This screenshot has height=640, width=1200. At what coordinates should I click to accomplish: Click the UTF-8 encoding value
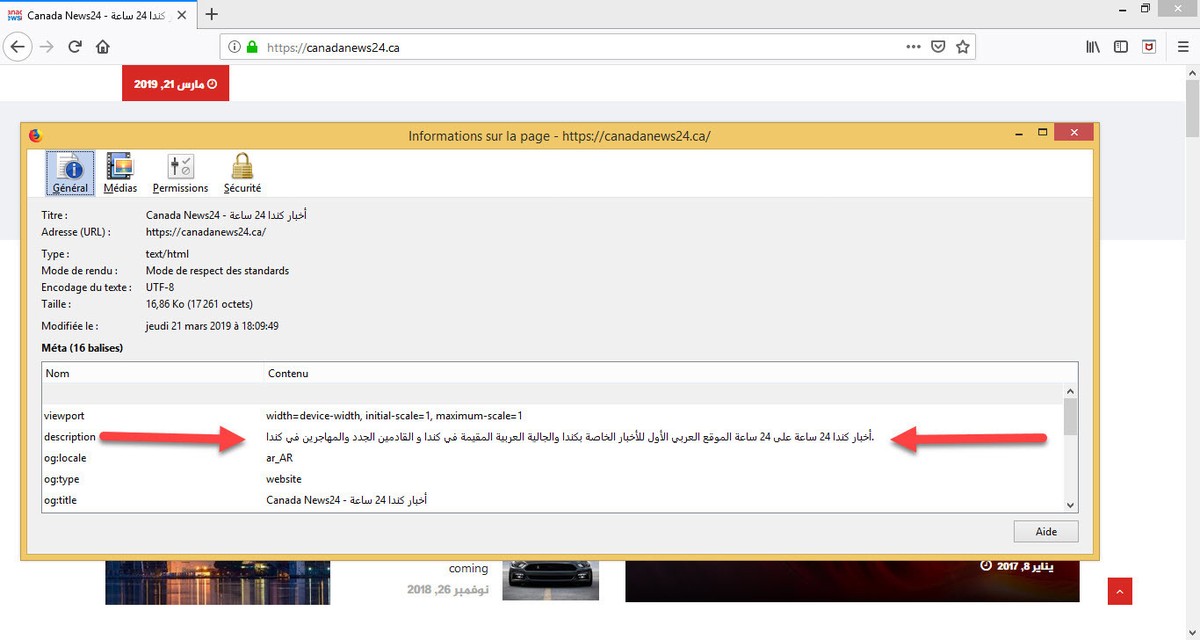pos(160,287)
